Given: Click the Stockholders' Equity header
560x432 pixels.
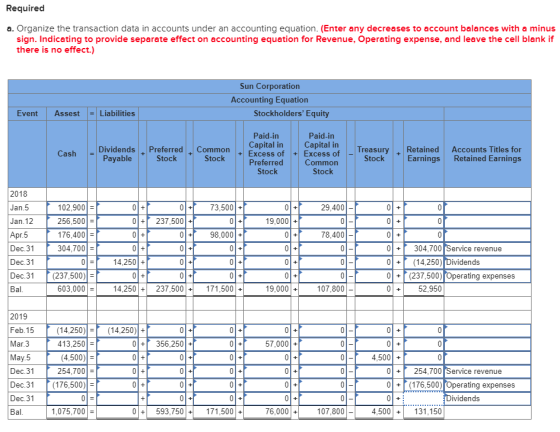Looking at the screenshot, I should pyautogui.click(x=291, y=113).
